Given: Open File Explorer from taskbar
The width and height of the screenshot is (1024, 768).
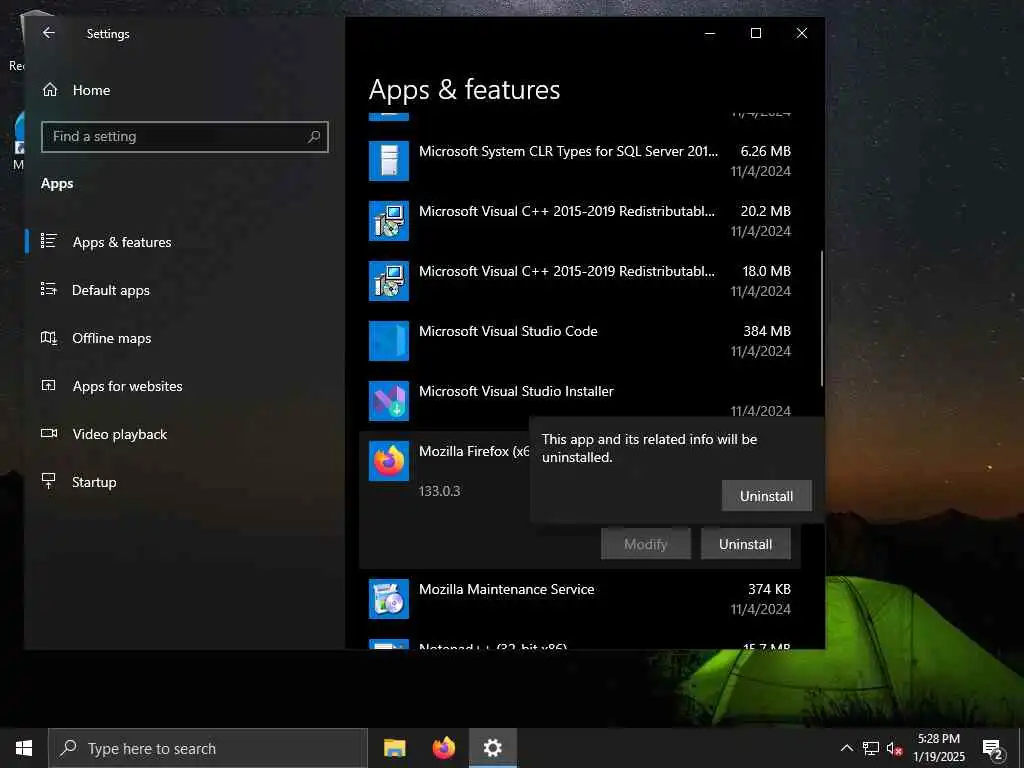Looking at the screenshot, I should point(394,748).
